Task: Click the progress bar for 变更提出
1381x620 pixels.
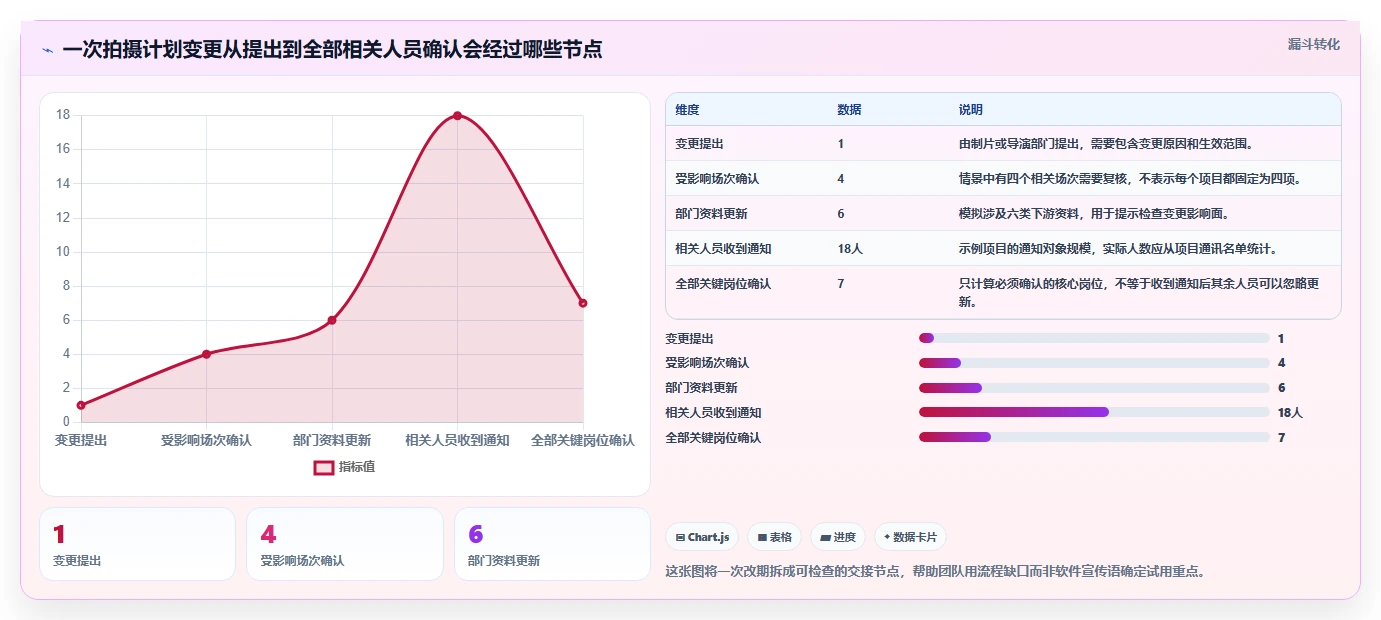Action: 1094,339
